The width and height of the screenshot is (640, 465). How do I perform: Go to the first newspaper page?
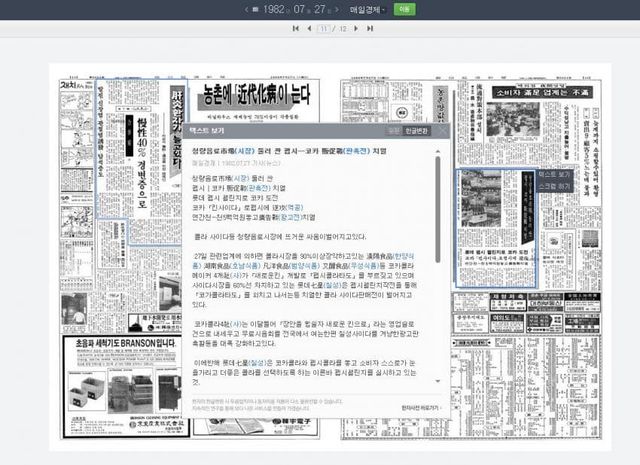click(x=295, y=29)
